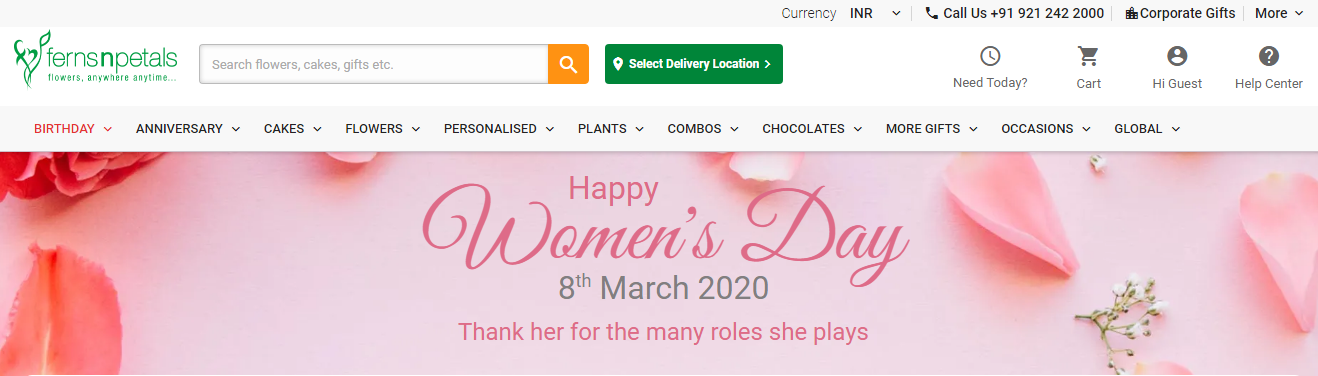The image size is (1318, 376).
Task: Click the 8th March 2020 banner text
Action: (663, 287)
